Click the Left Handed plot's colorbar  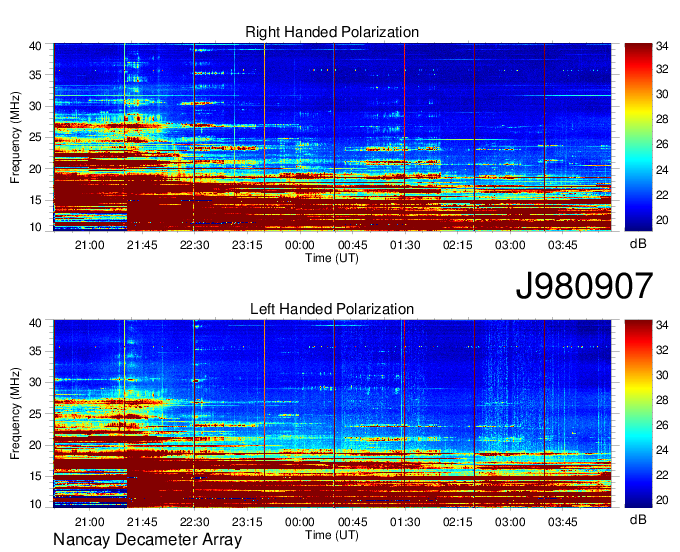tap(638, 414)
